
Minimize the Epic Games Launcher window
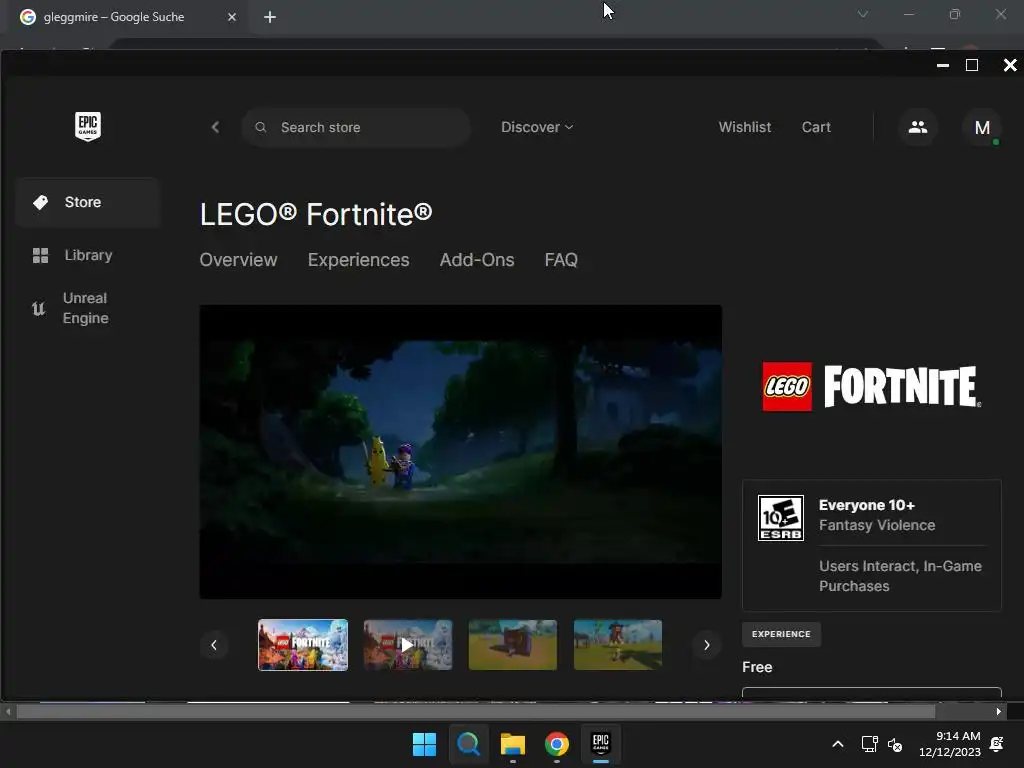pyautogui.click(x=942, y=65)
